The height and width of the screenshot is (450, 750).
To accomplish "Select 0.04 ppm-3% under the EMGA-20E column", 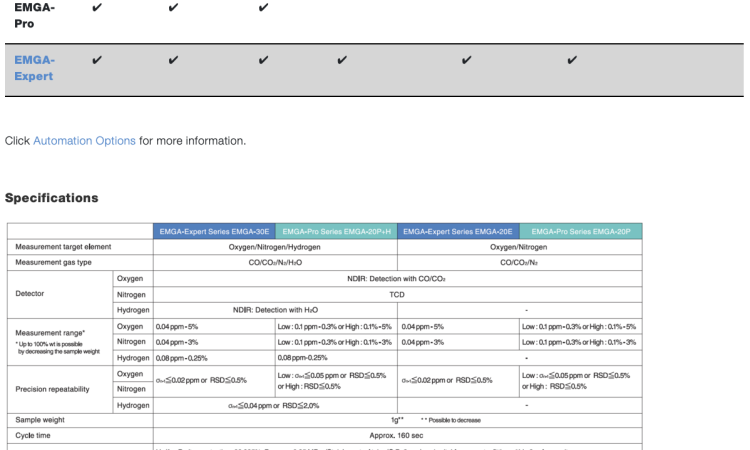I will [x=423, y=342].
